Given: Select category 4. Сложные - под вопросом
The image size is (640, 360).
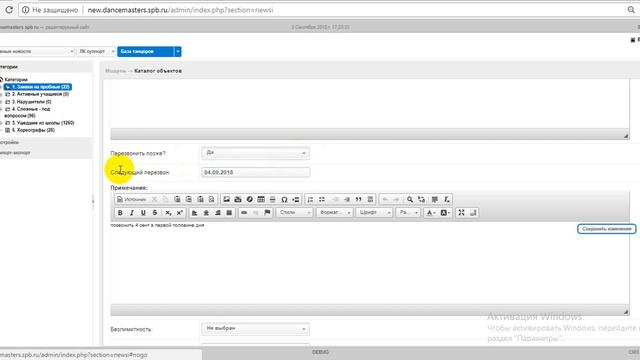Looking at the screenshot, I should tap(28, 112).
